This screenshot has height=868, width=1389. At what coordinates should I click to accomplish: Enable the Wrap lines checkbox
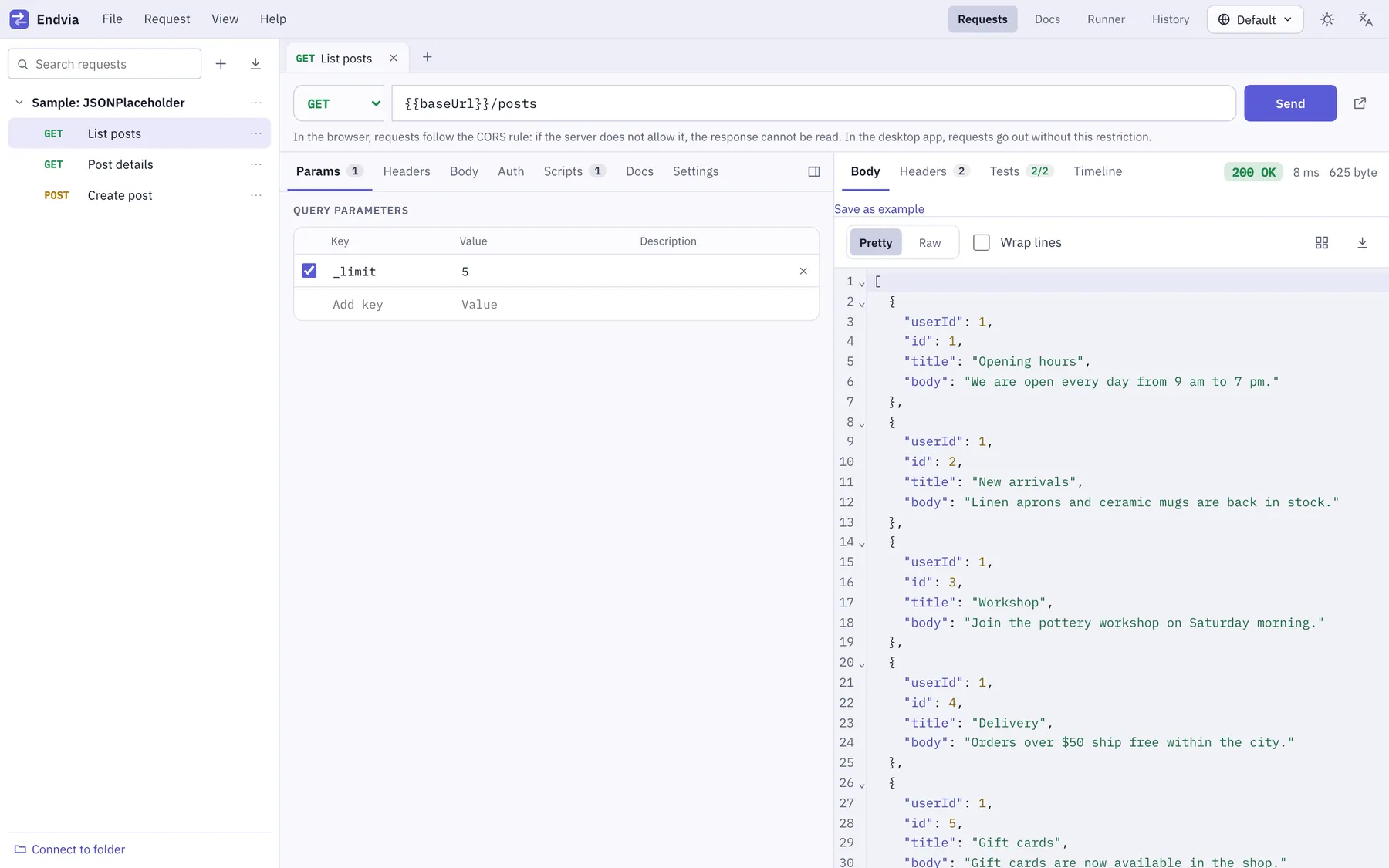981,242
